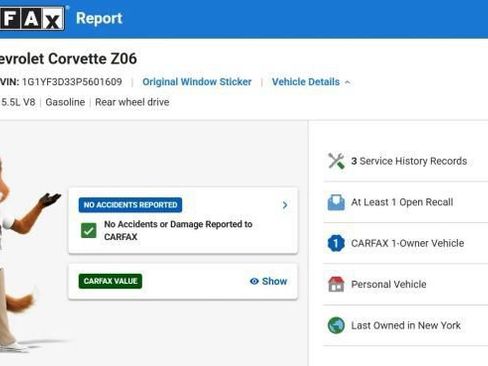
Task: Click the blue 1-Owner badge icon
Action: [336, 243]
